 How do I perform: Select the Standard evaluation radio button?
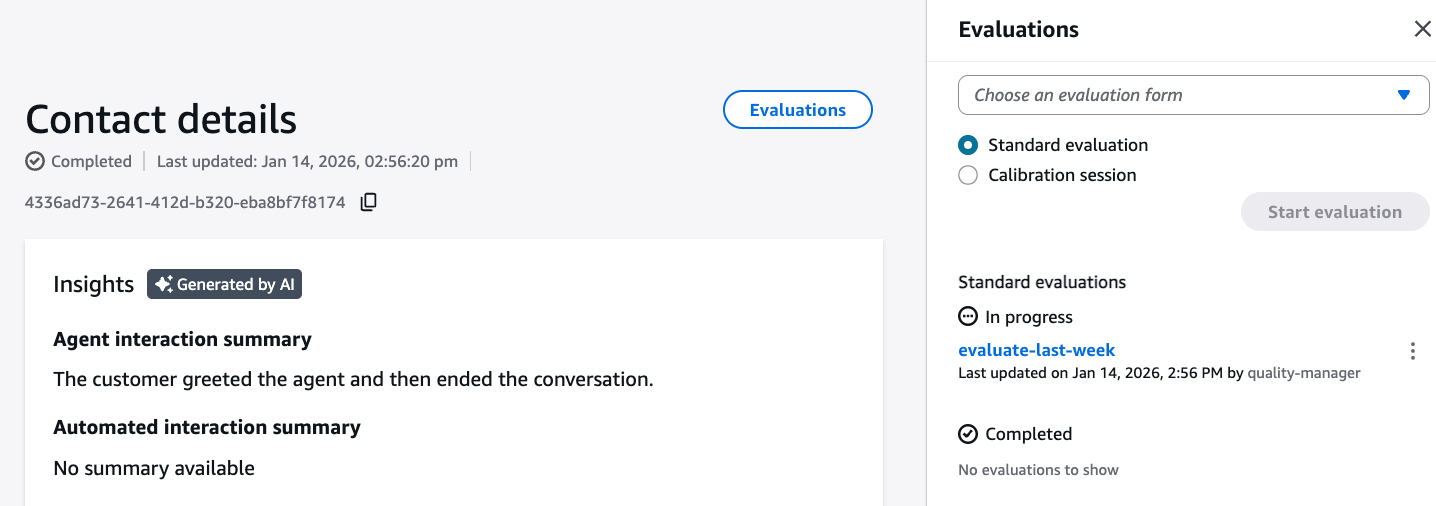[x=968, y=145]
